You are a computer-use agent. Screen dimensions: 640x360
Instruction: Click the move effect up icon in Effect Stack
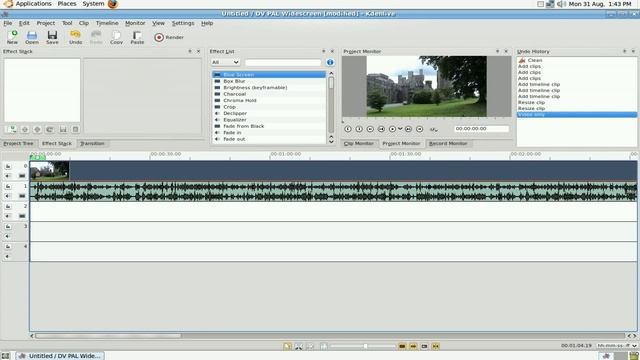click(25, 129)
